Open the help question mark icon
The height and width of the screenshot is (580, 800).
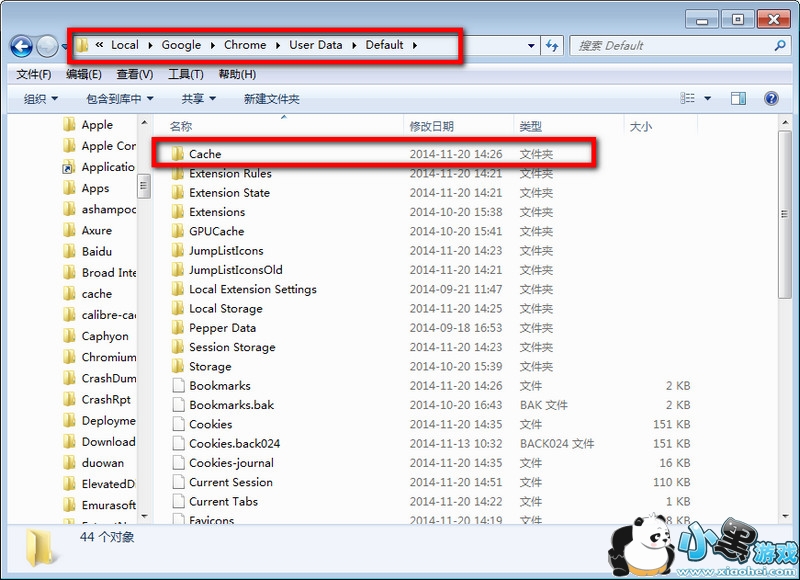click(x=771, y=98)
